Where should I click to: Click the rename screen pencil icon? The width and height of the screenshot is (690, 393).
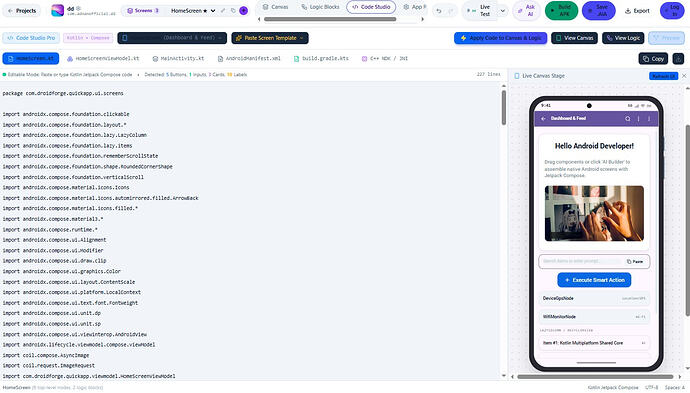pos(223,11)
